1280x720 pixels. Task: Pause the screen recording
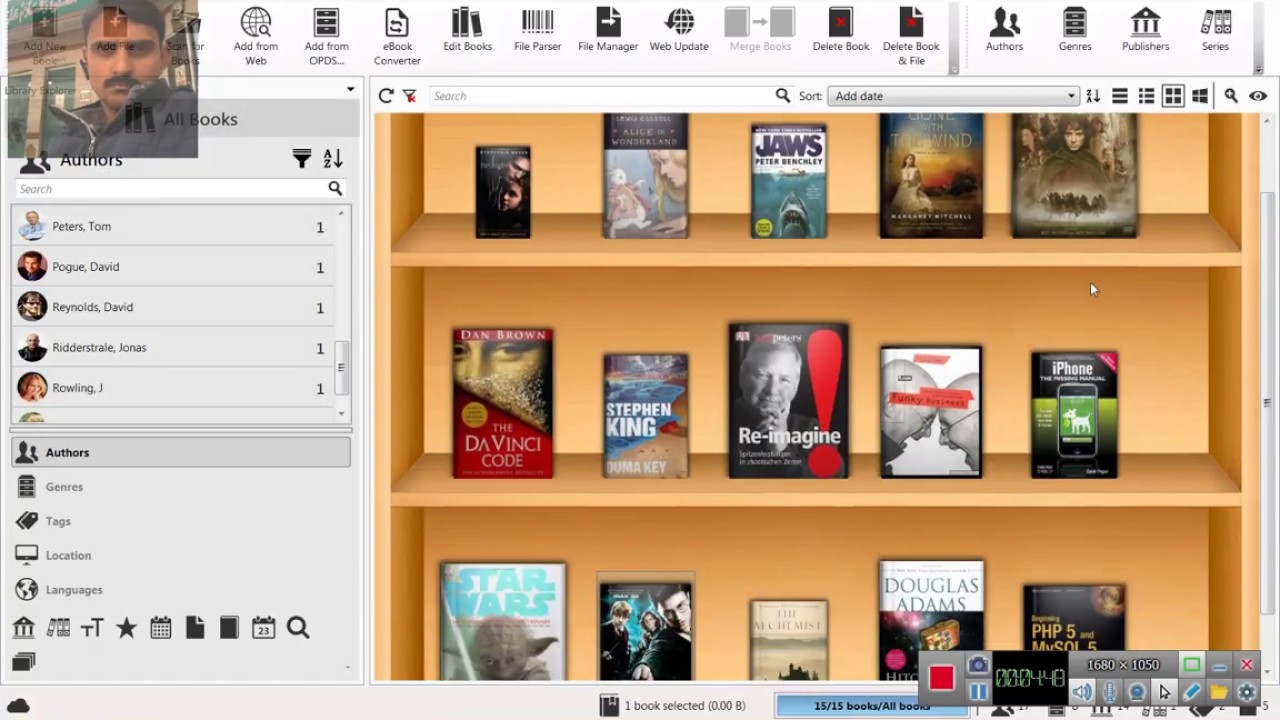(978, 691)
